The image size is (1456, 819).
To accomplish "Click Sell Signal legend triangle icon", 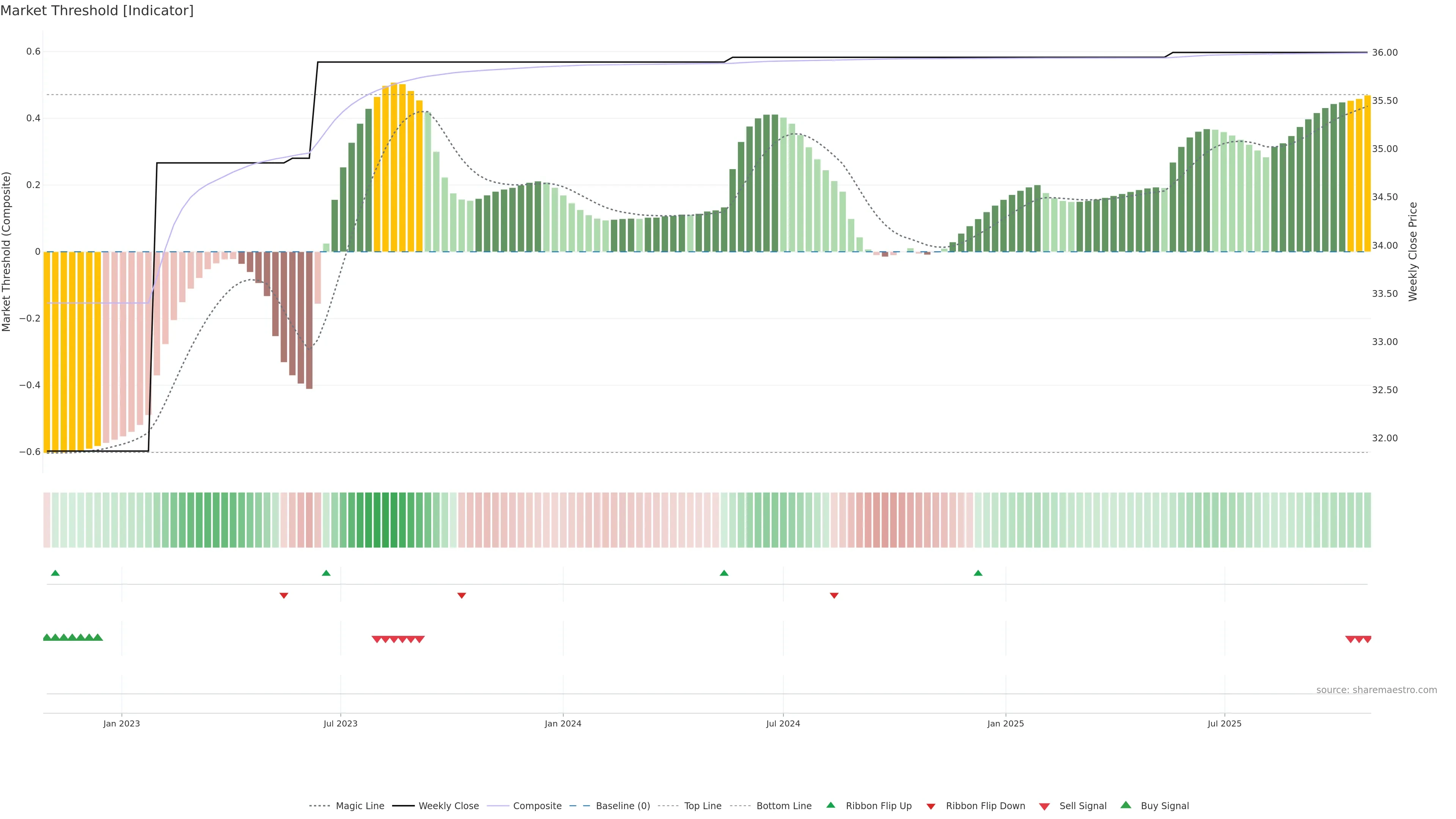I will pyautogui.click(x=1045, y=806).
